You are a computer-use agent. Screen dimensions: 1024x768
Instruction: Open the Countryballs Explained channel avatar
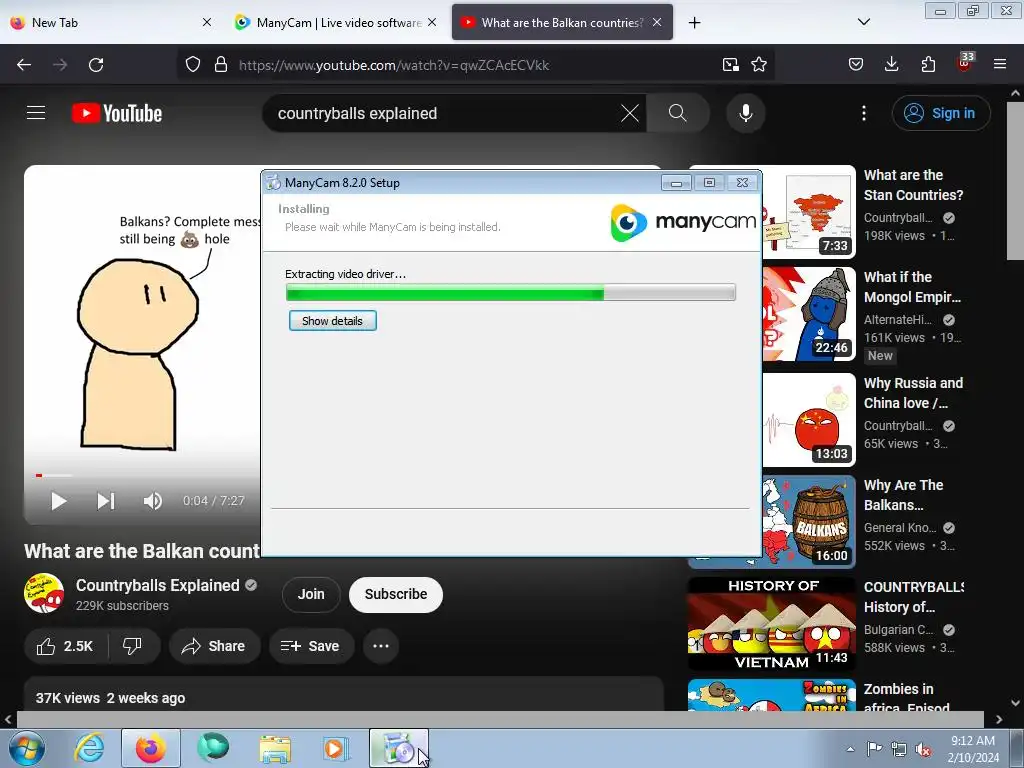[44, 593]
